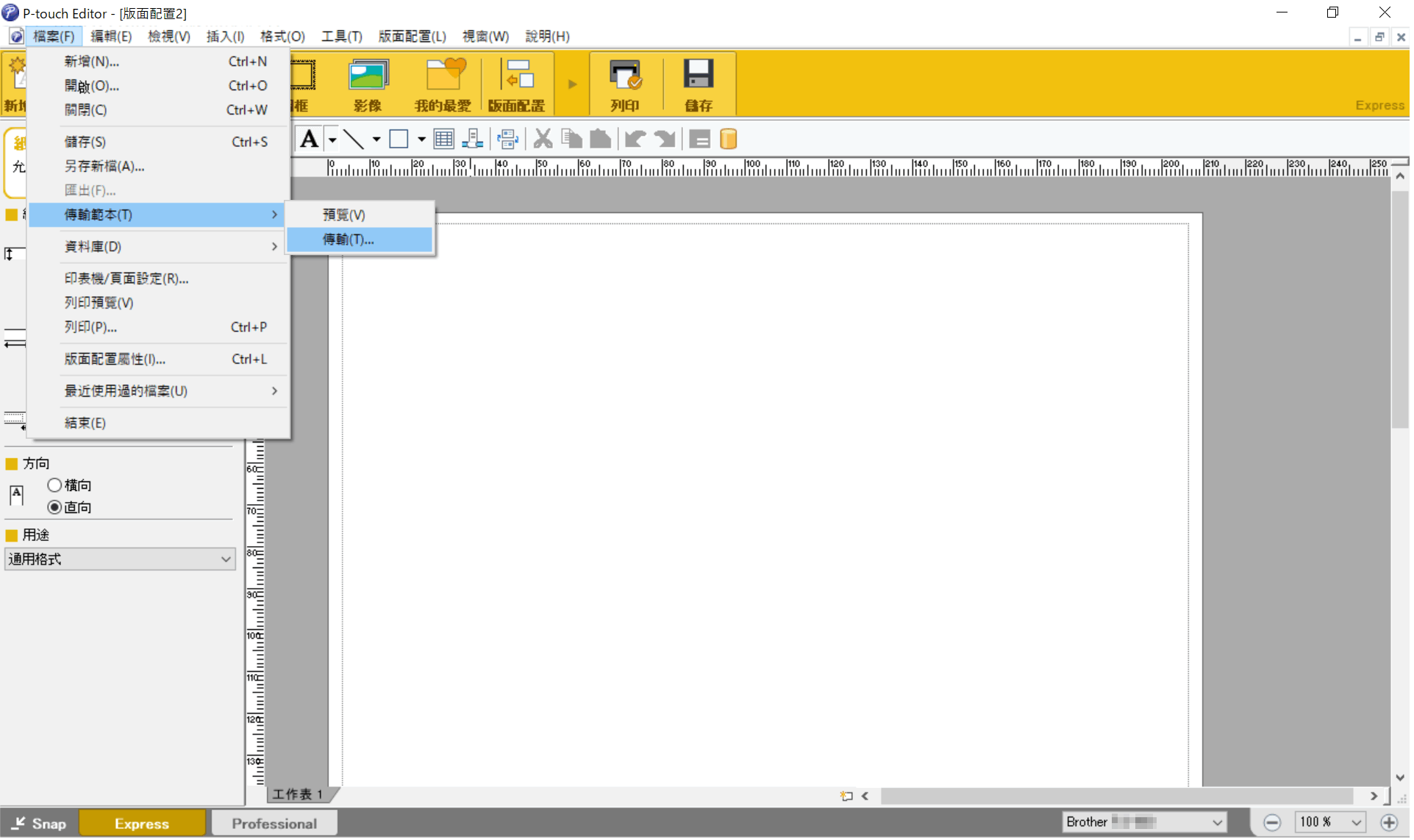The image size is (1414, 840).
Task: Click the yellow database cylinder icon
Action: pyautogui.click(x=729, y=139)
